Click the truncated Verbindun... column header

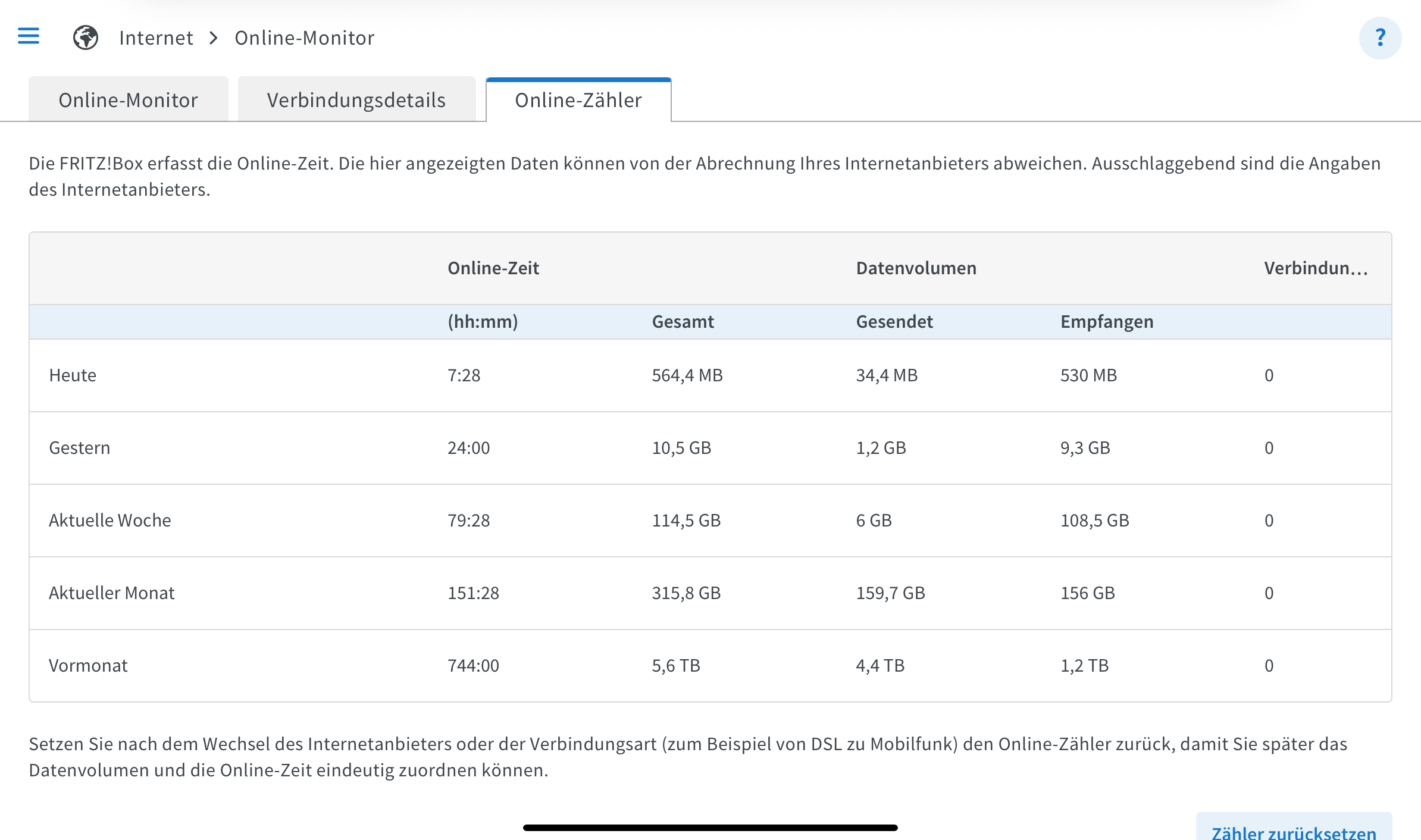pos(1316,268)
